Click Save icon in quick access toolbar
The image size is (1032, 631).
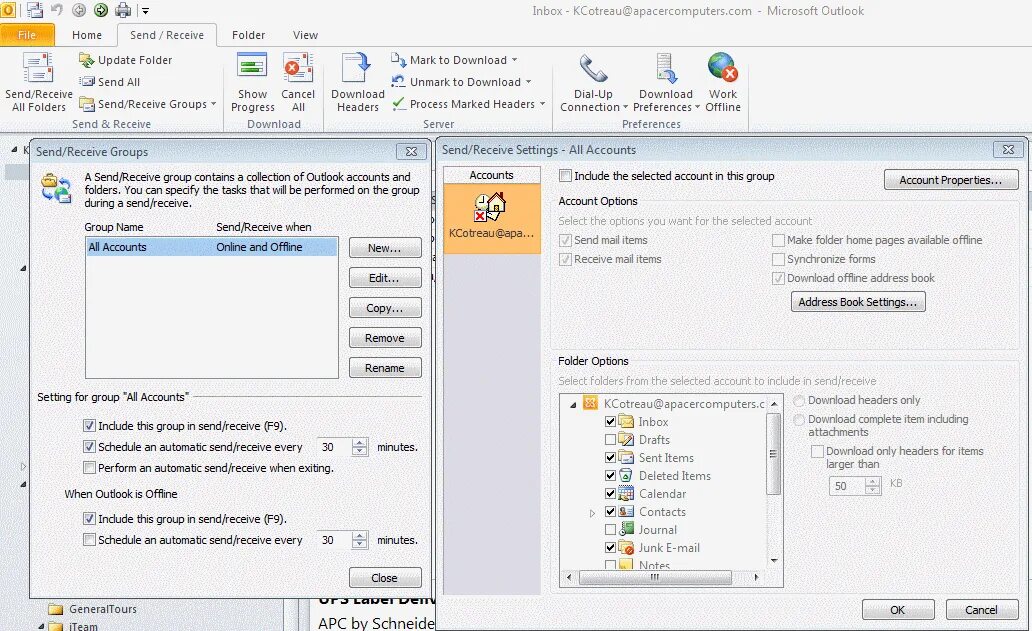(34, 10)
